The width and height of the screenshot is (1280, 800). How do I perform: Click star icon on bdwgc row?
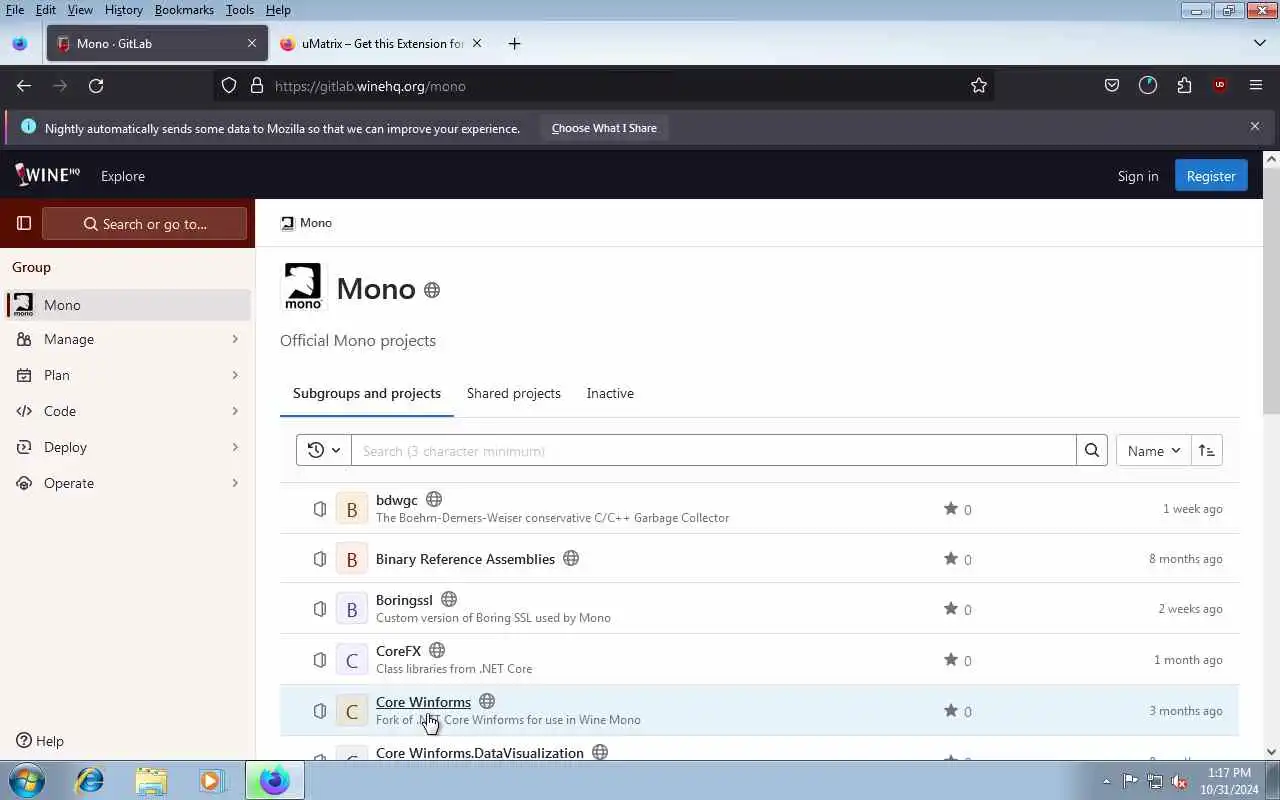pos(950,508)
